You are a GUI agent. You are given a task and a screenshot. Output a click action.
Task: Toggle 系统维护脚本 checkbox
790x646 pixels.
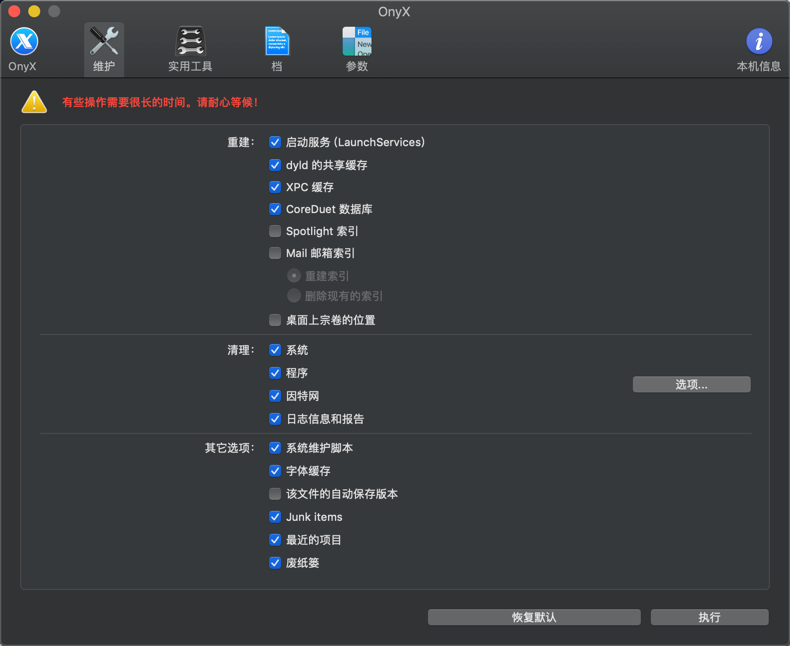click(x=275, y=448)
